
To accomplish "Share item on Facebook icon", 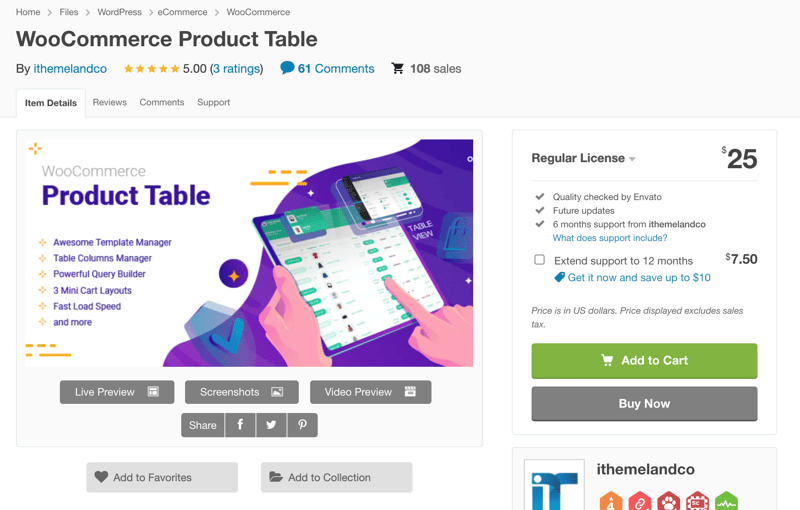I will click(x=240, y=425).
